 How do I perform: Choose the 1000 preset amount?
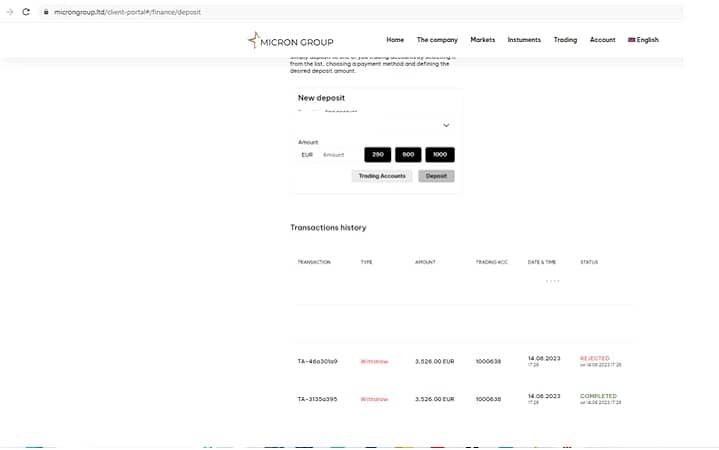point(440,155)
